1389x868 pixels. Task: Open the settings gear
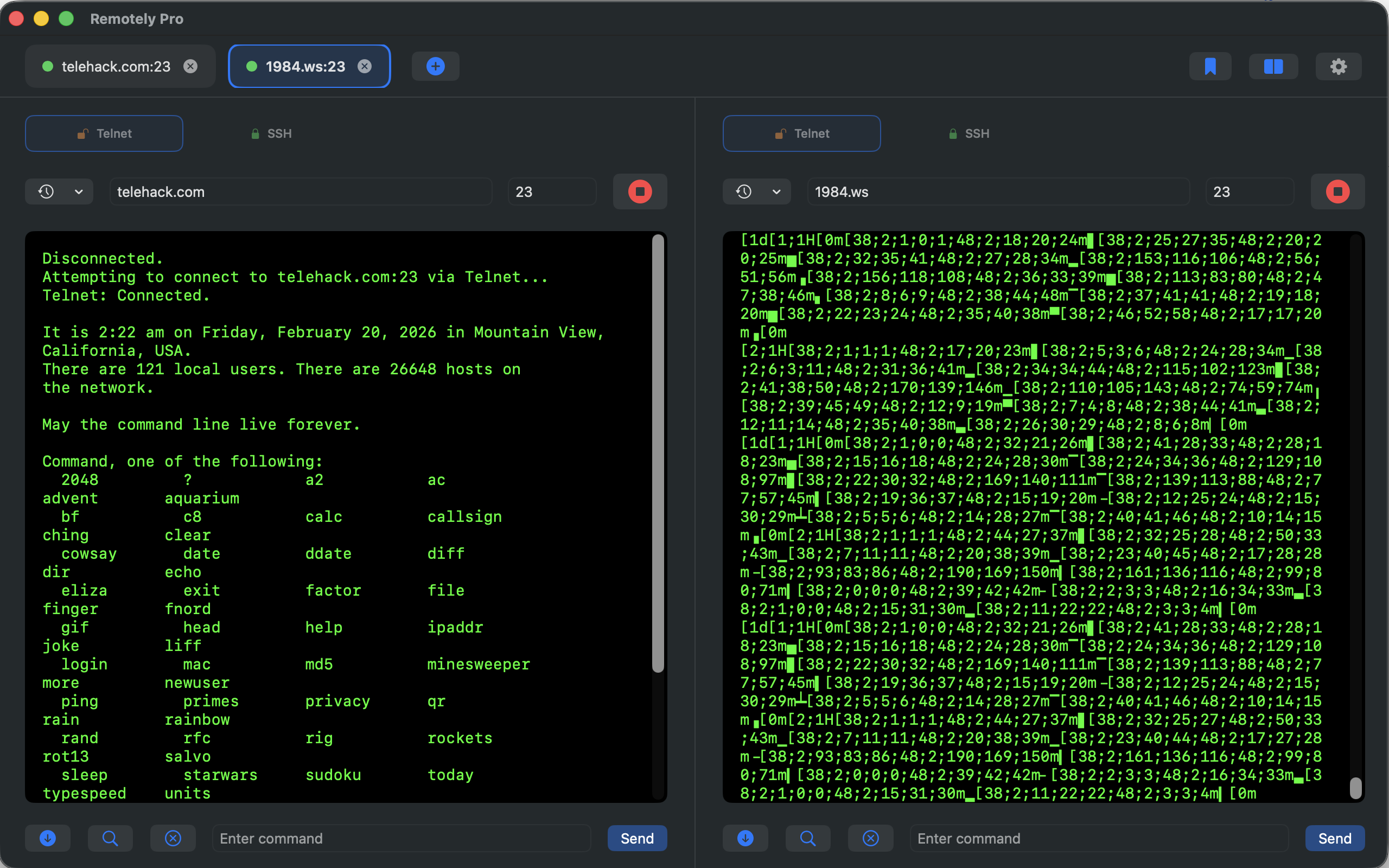point(1339,67)
